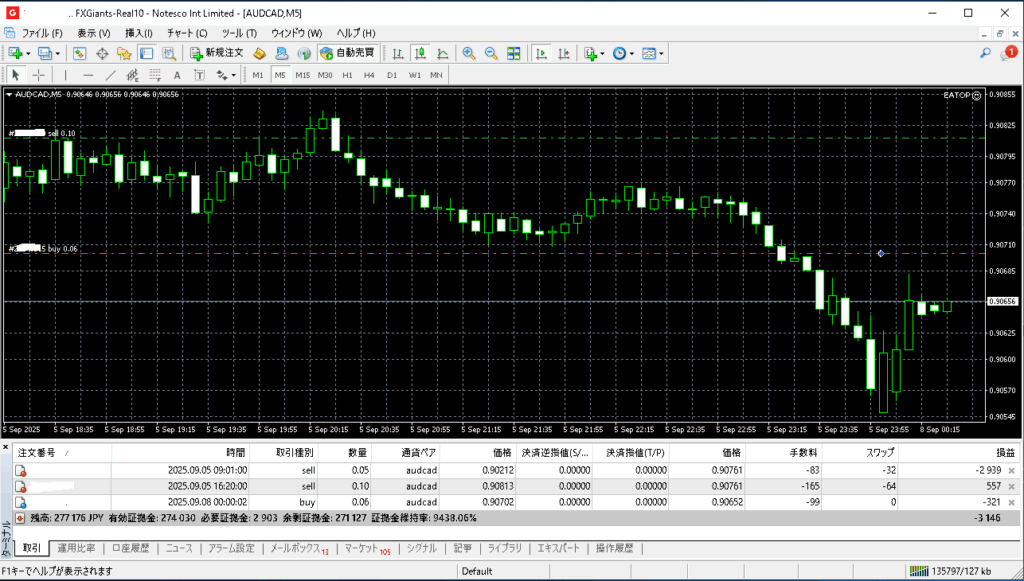Viewport: 1024px width, 581px height.
Task: Switch to the 口座履歴 tab
Action: tap(130, 548)
